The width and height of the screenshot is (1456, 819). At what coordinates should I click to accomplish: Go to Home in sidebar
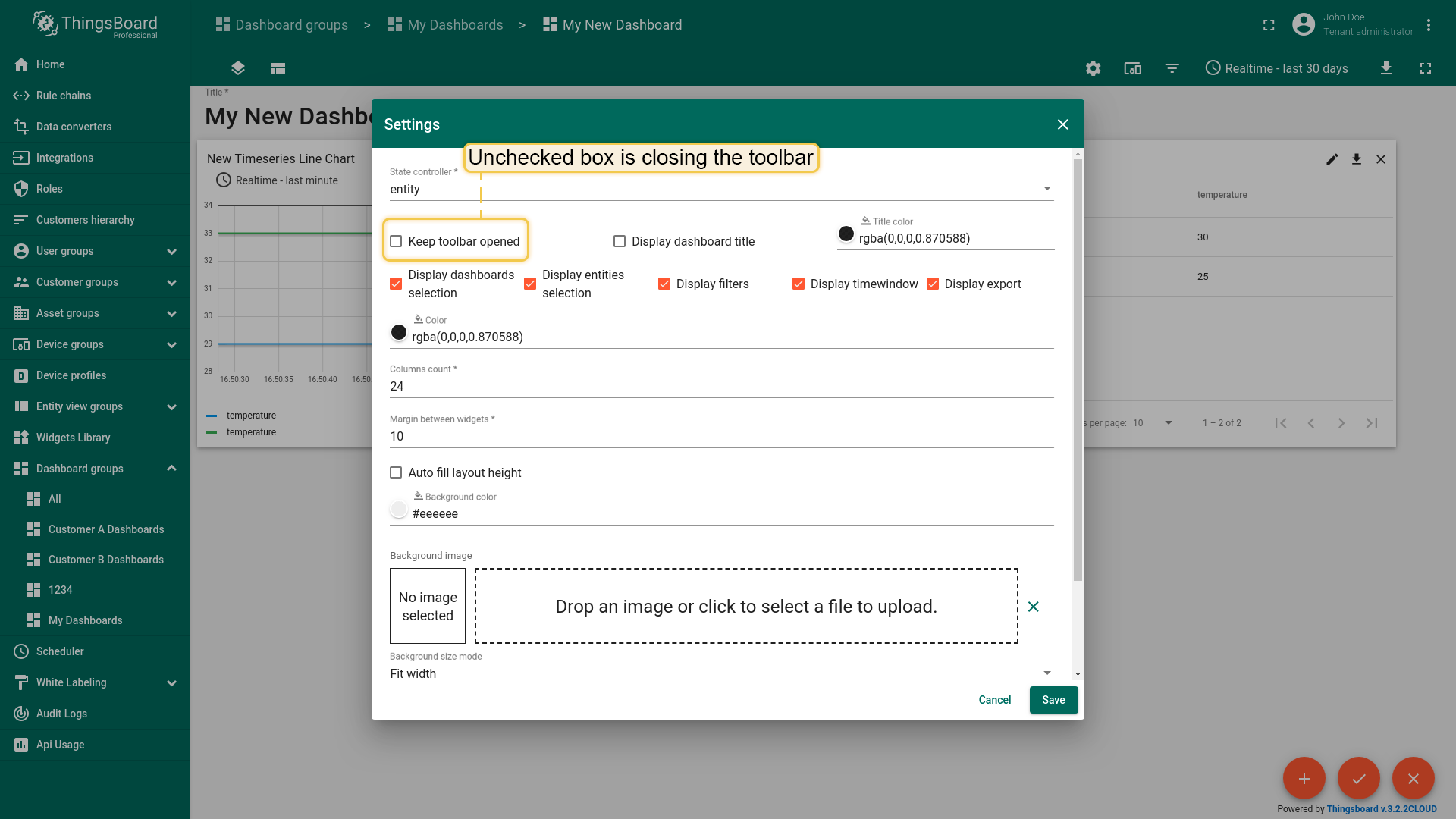[95, 64]
